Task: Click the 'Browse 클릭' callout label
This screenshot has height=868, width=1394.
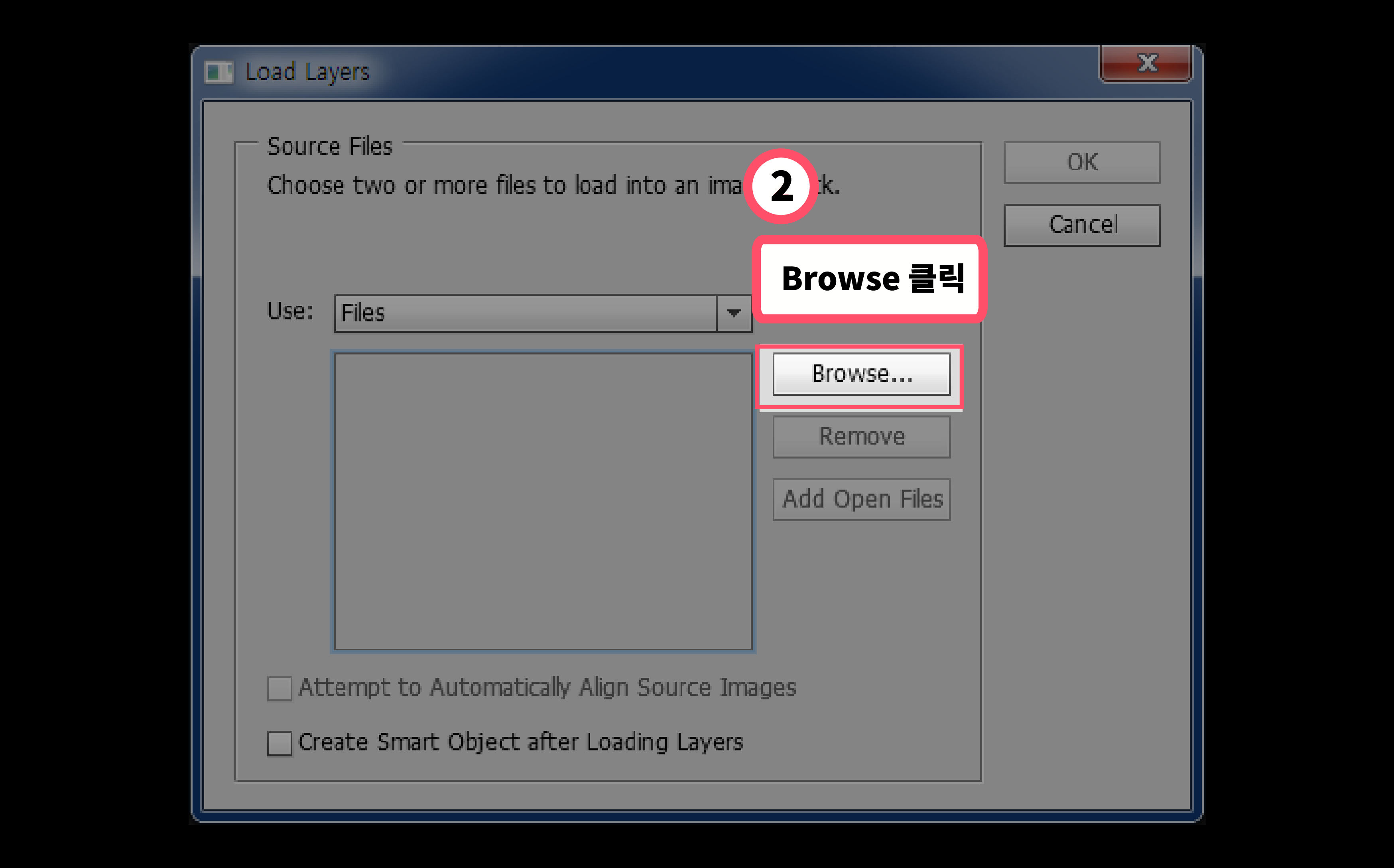Action: (870, 279)
